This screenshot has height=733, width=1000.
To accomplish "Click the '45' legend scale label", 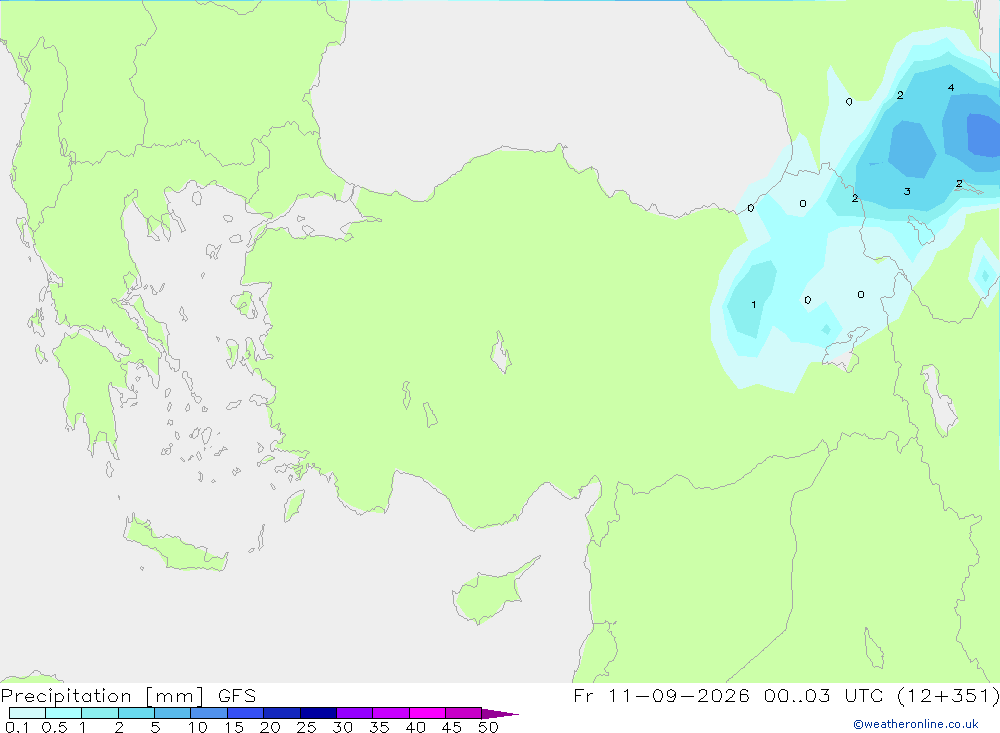I will pos(452,727).
